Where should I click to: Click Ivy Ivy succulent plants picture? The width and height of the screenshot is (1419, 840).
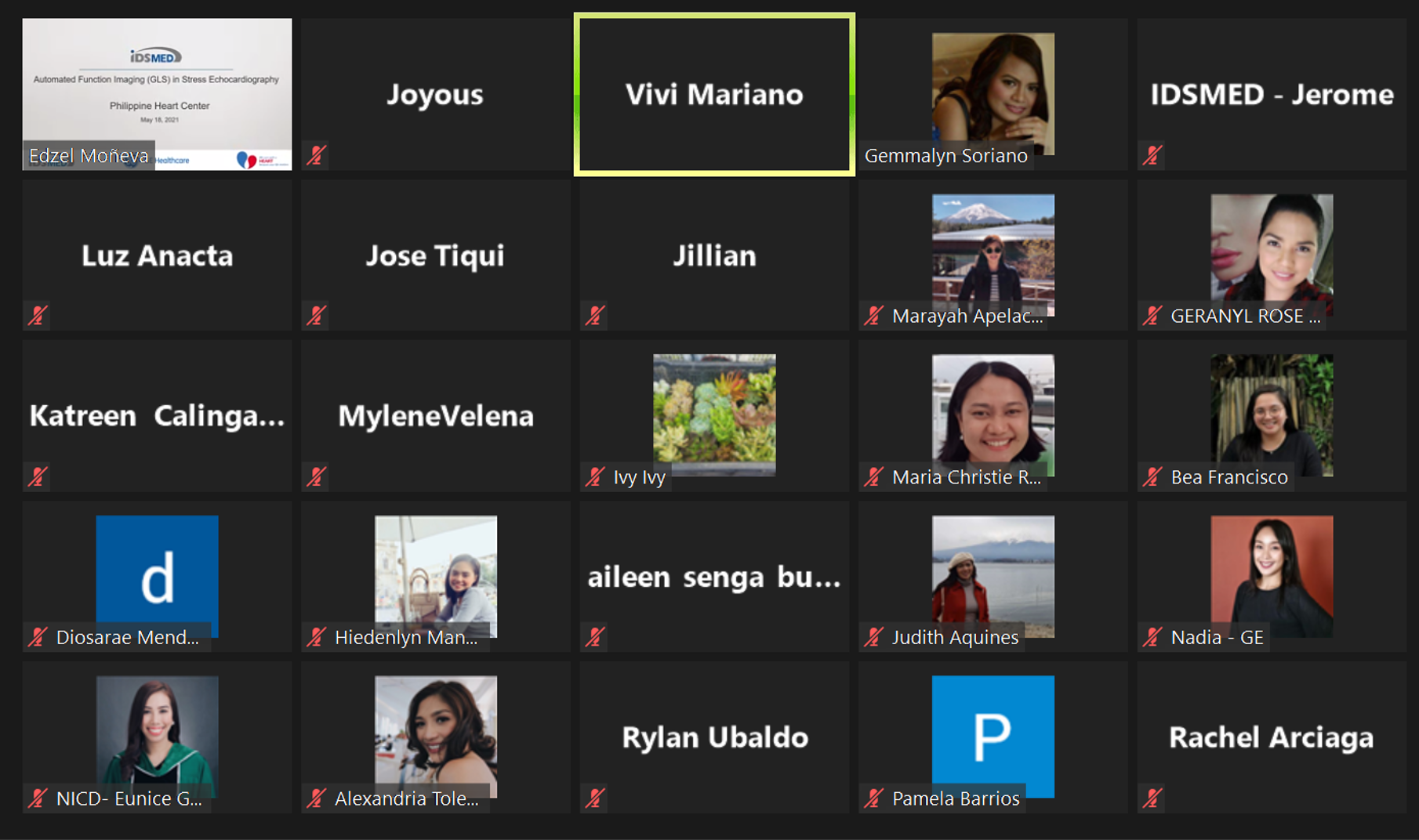pyautogui.click(x=714, y=415)
